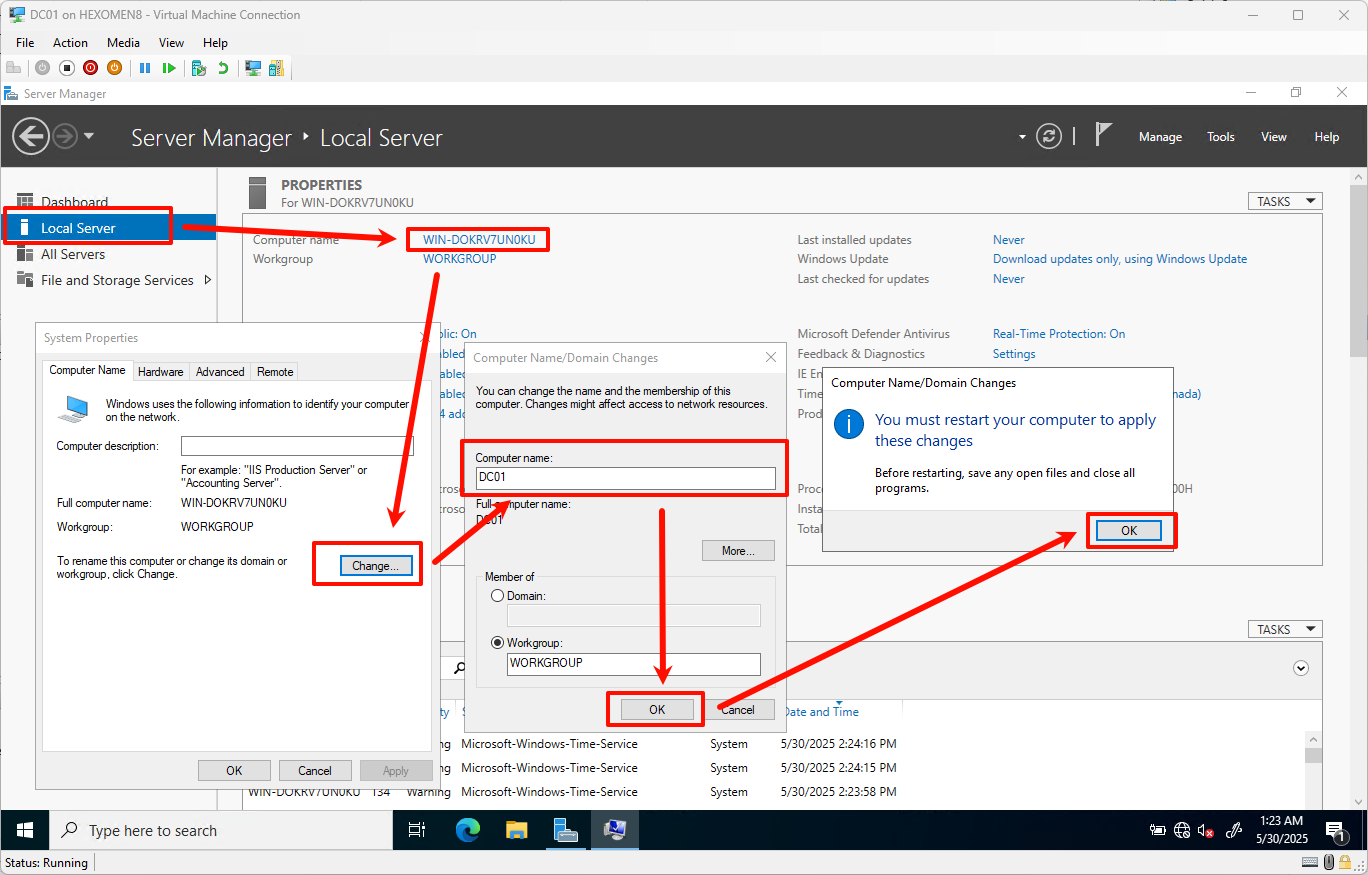Click the Settings link for Feedback & Diagnostics

1014,354
